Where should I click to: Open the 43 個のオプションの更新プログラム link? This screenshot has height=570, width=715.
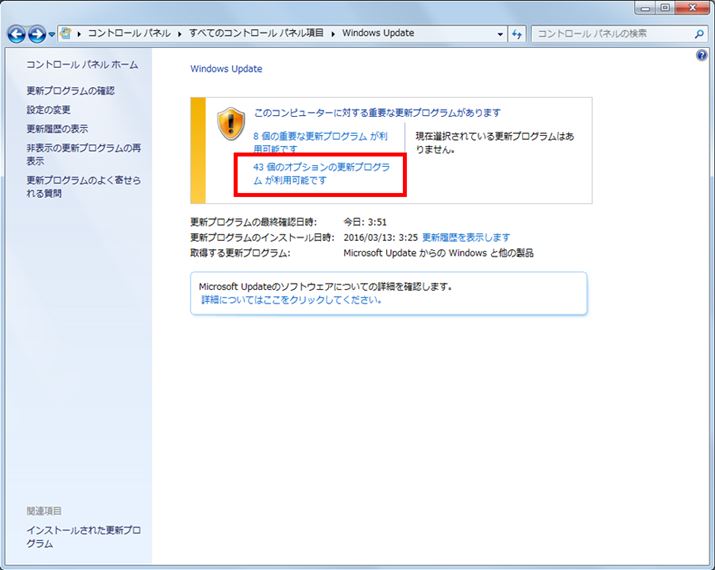click(x=321, y=174)
